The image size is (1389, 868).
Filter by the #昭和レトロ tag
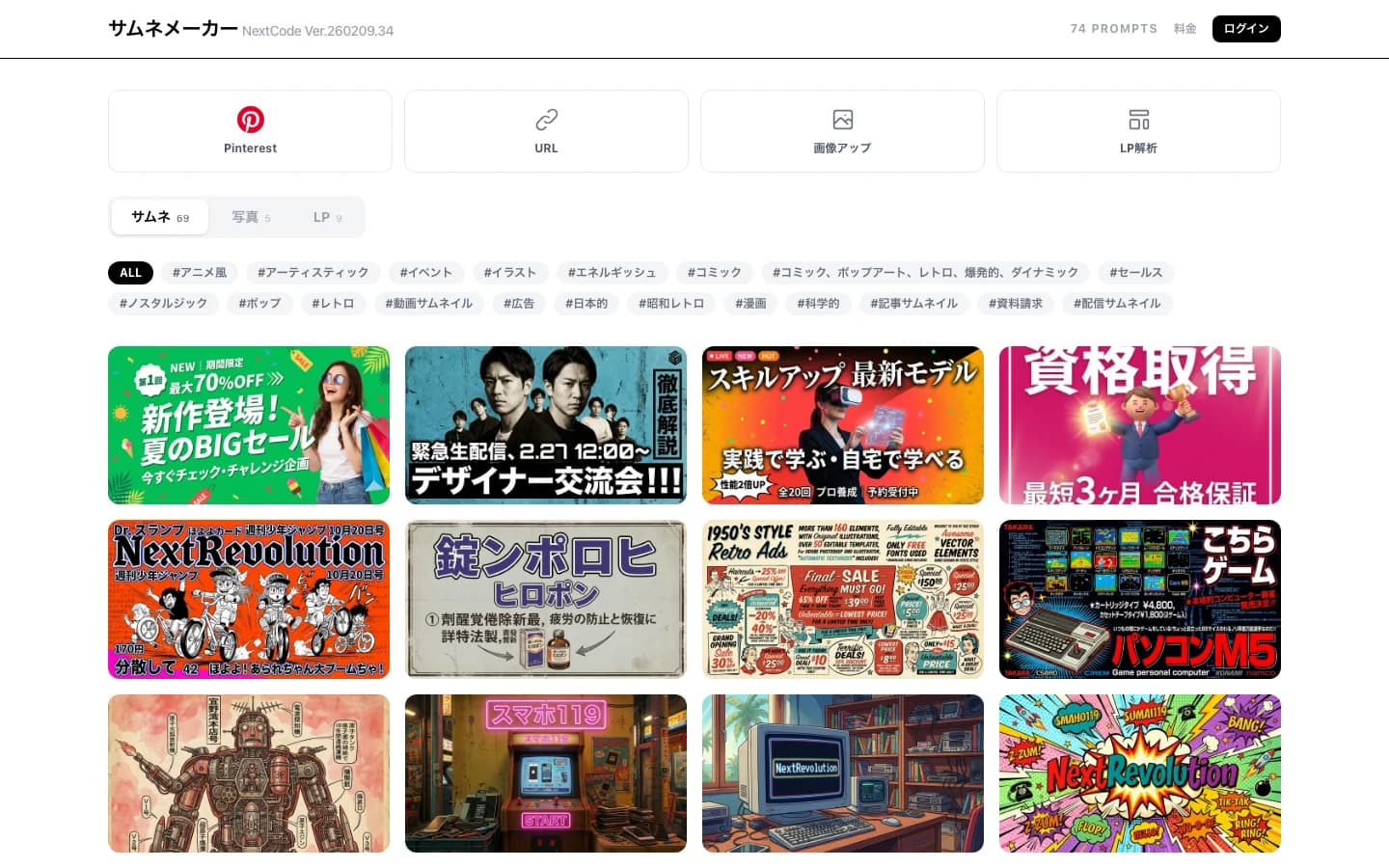[671, 304]
